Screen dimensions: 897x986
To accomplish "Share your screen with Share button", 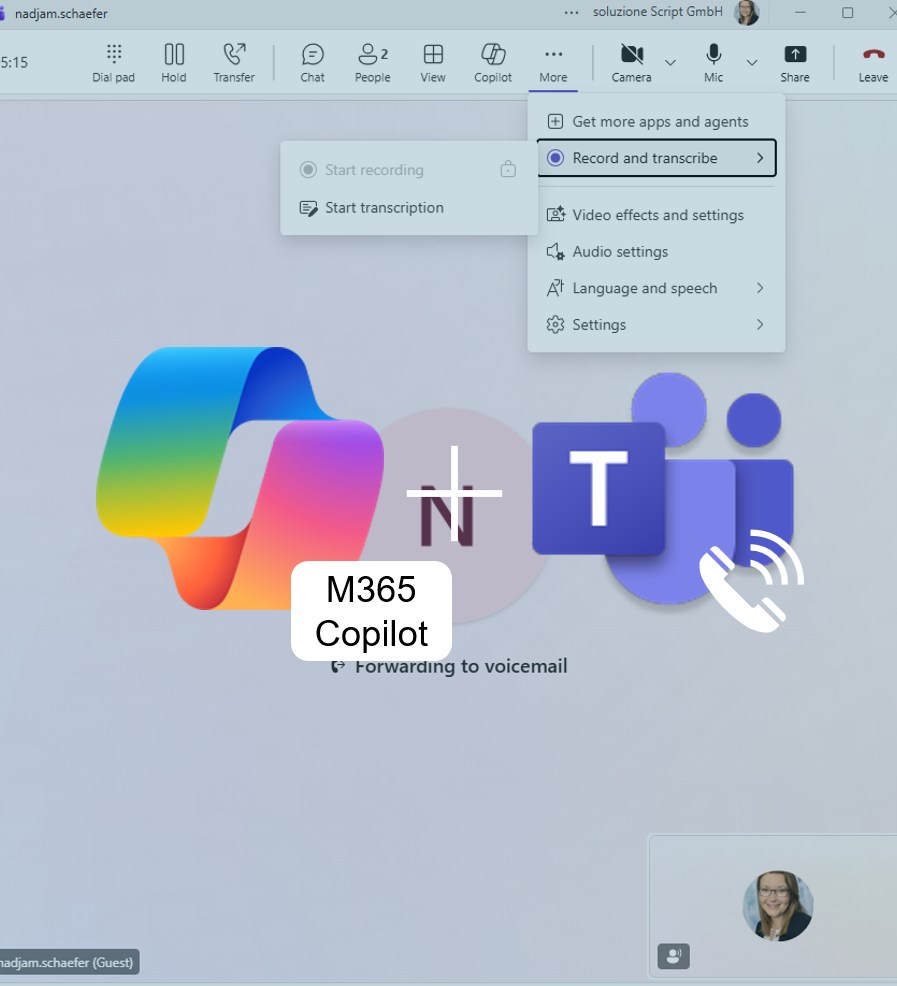I will coord(795,62).
